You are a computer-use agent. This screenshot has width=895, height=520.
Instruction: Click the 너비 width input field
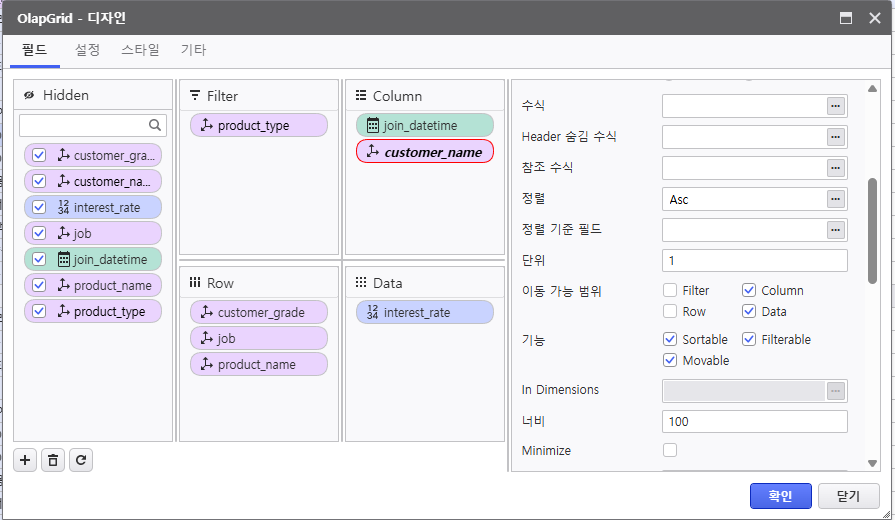tap(755, 421)
